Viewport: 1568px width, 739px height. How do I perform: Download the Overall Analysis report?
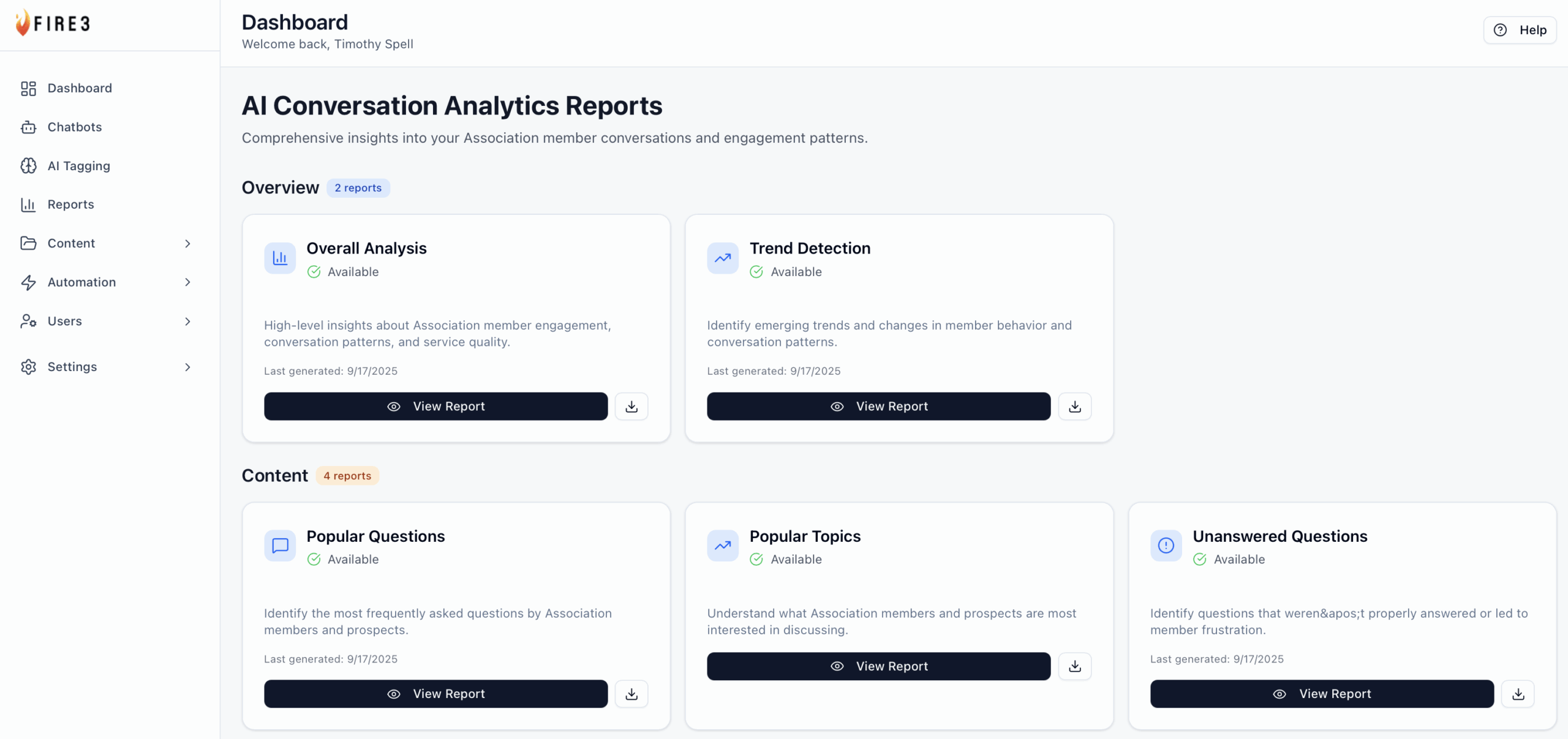coord(631,407)
